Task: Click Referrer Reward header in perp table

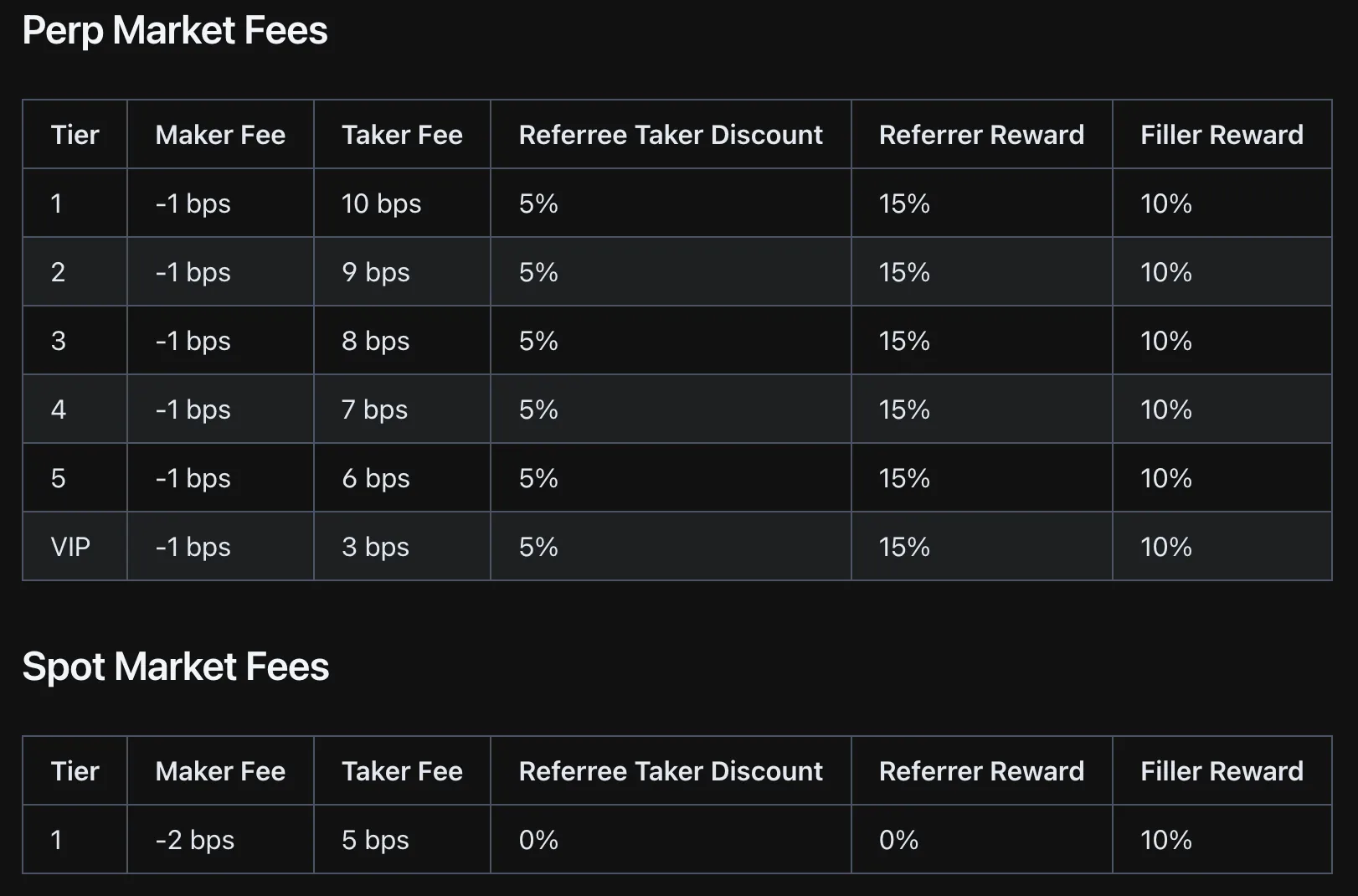Action: [981, 135]
